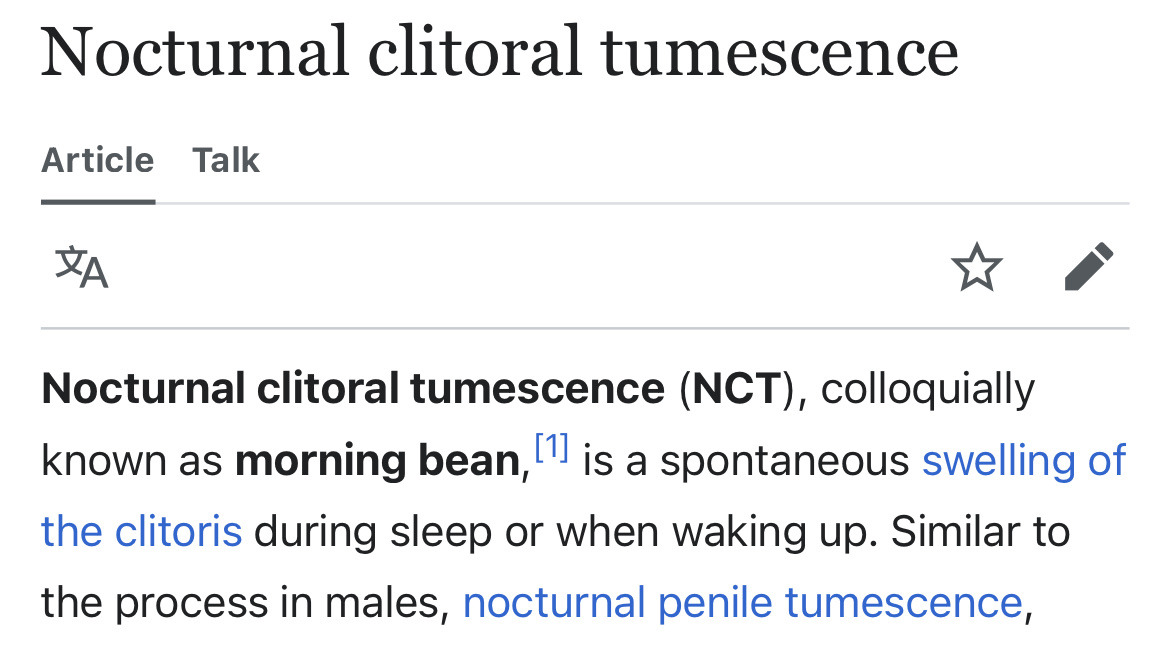Click the star icon to watch page
Viewport: 1170px width, 645px height.
click(x=976, y=267)
